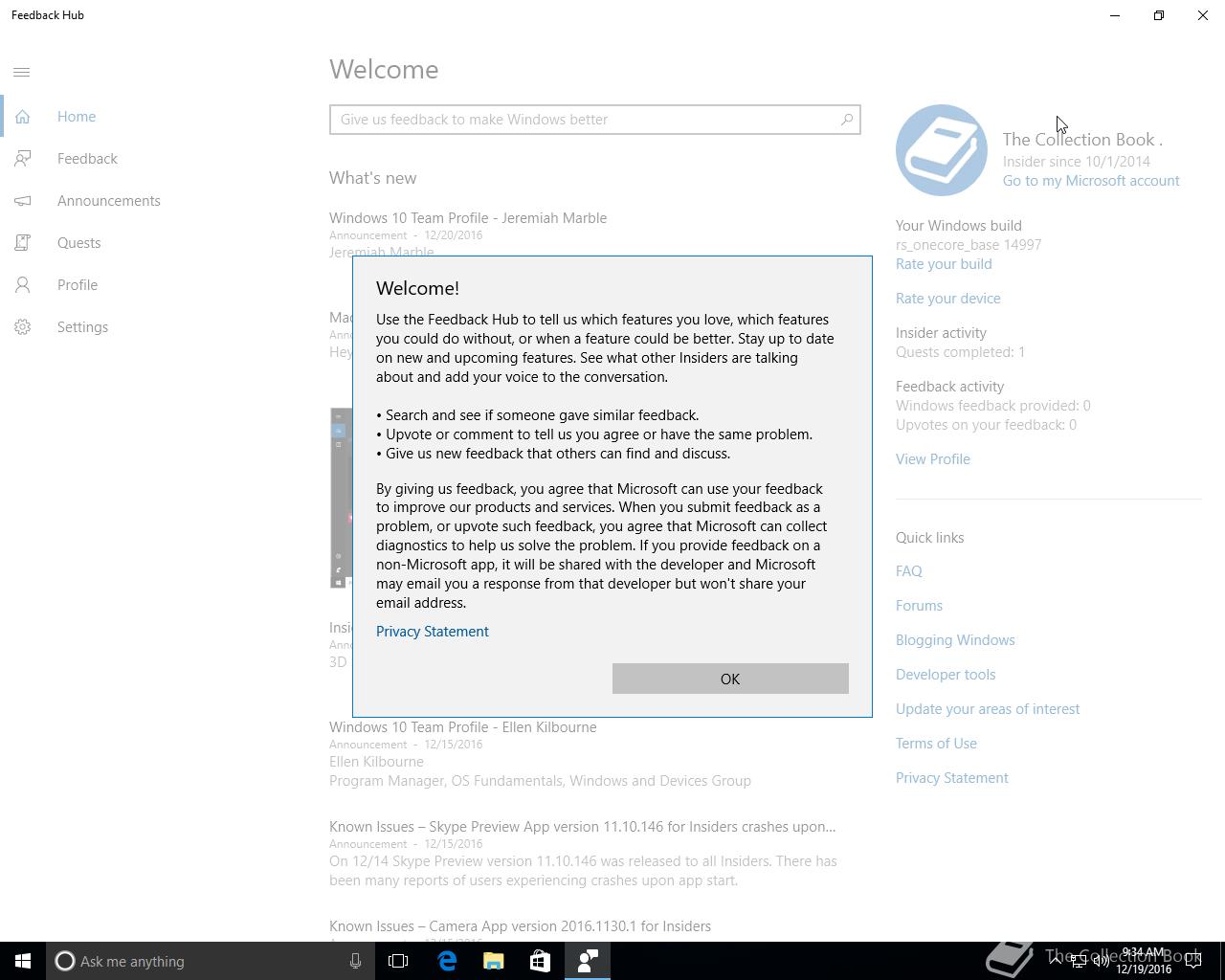Open the Windows Start menu

click(x=23, y=961)
